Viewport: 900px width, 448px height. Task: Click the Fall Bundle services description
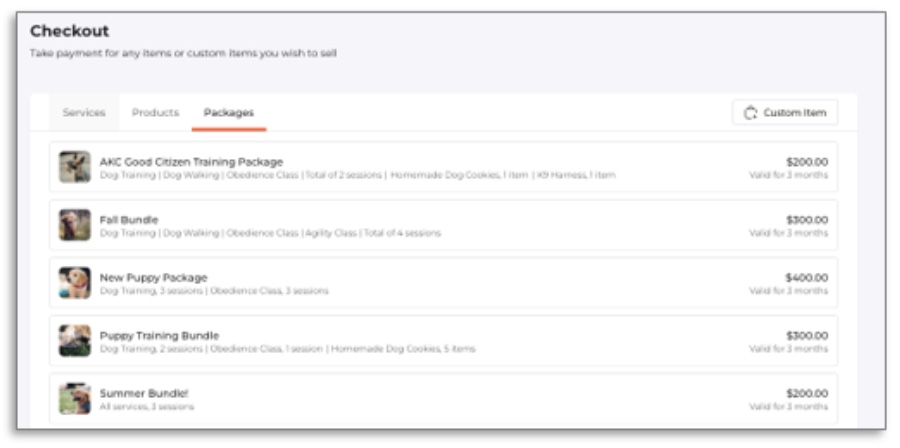(x=270, y=233)
